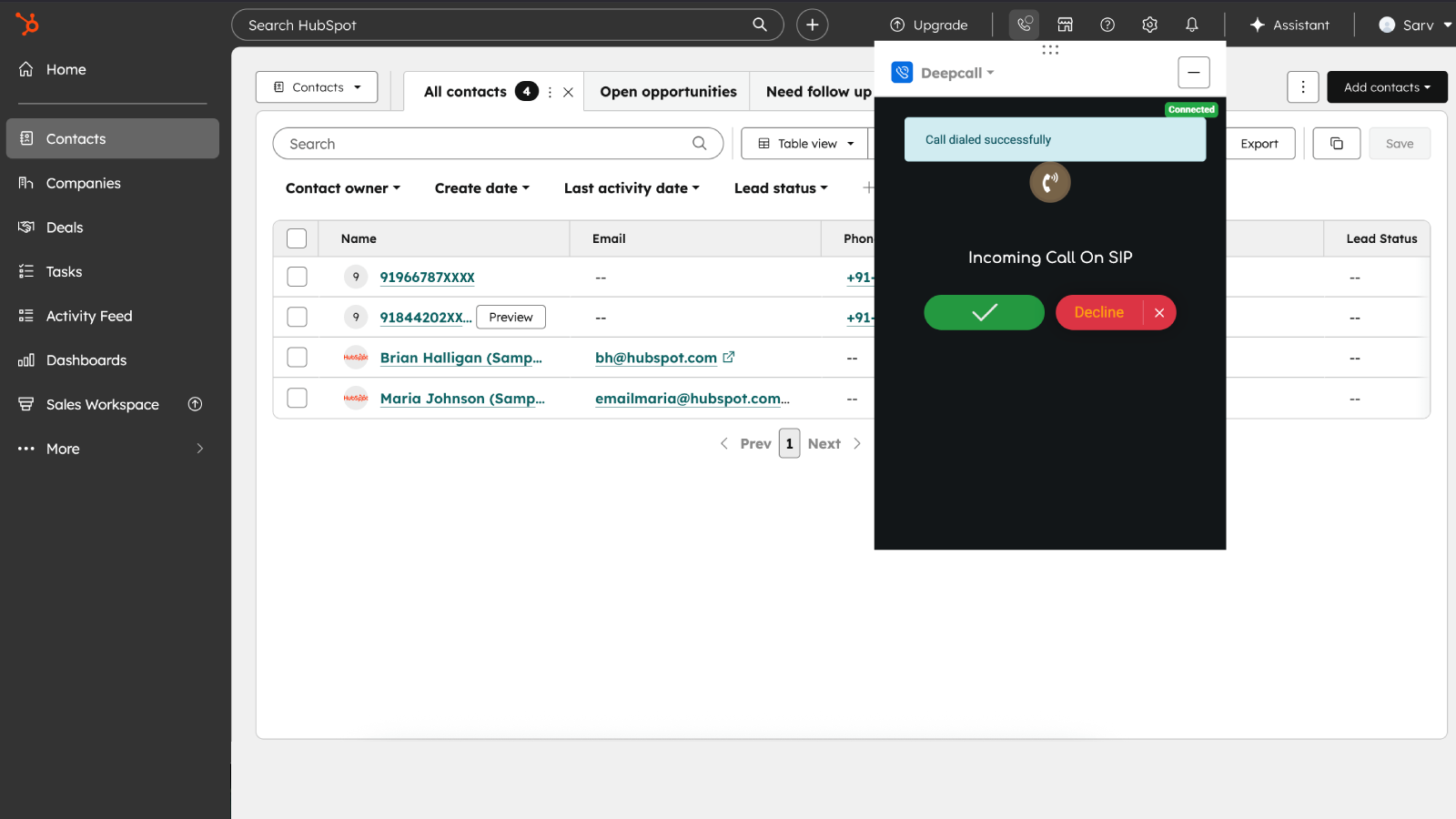Open the Settings gear icon
1456x819 pixels.
coord(1150,25)
